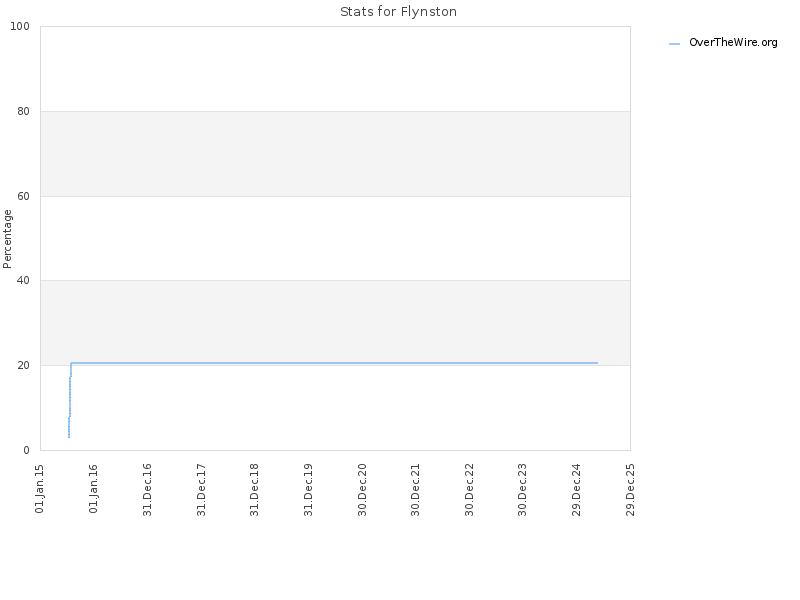Click the x-axis date 29.Dec.24
Screen dimensions: 800x600
tap(577, 490)
